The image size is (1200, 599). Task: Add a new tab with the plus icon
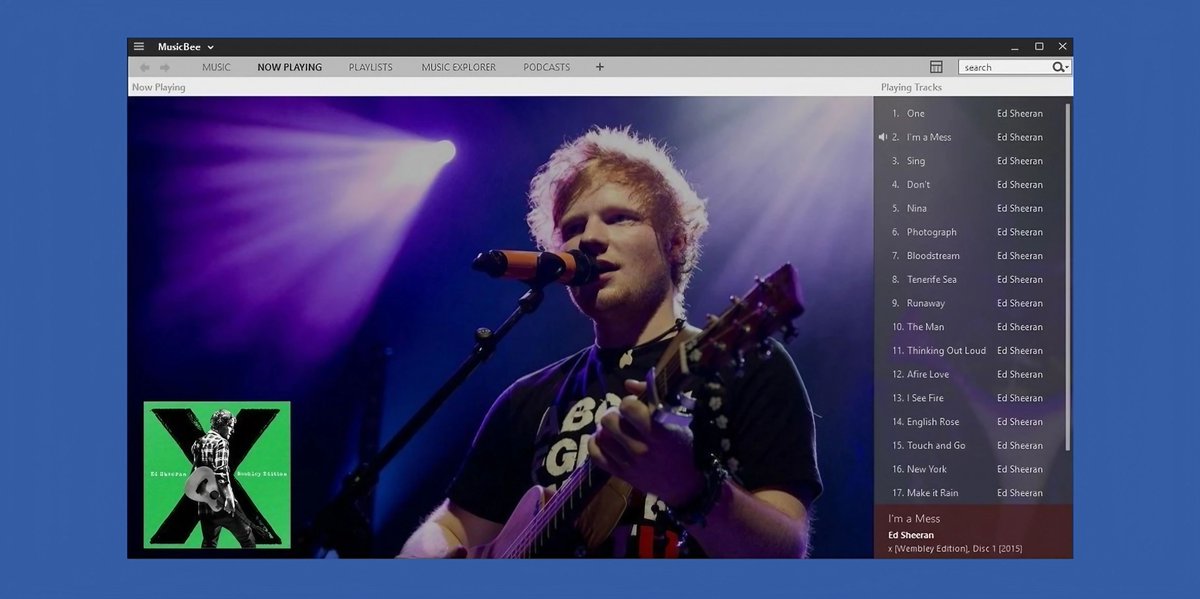click(599, 67)
